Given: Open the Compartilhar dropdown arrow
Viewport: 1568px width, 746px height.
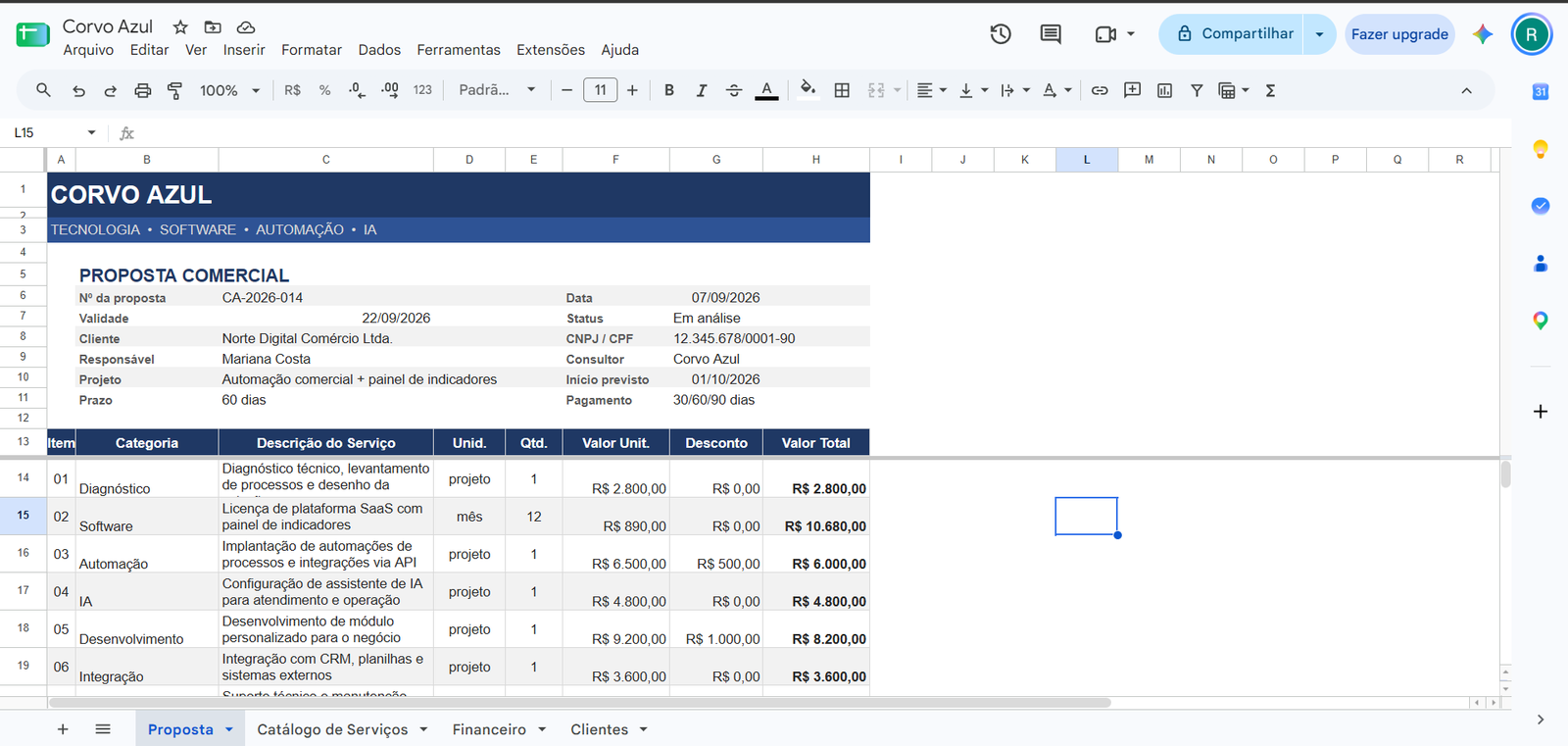Looking at the screenshot, I should click(1319, 34).
